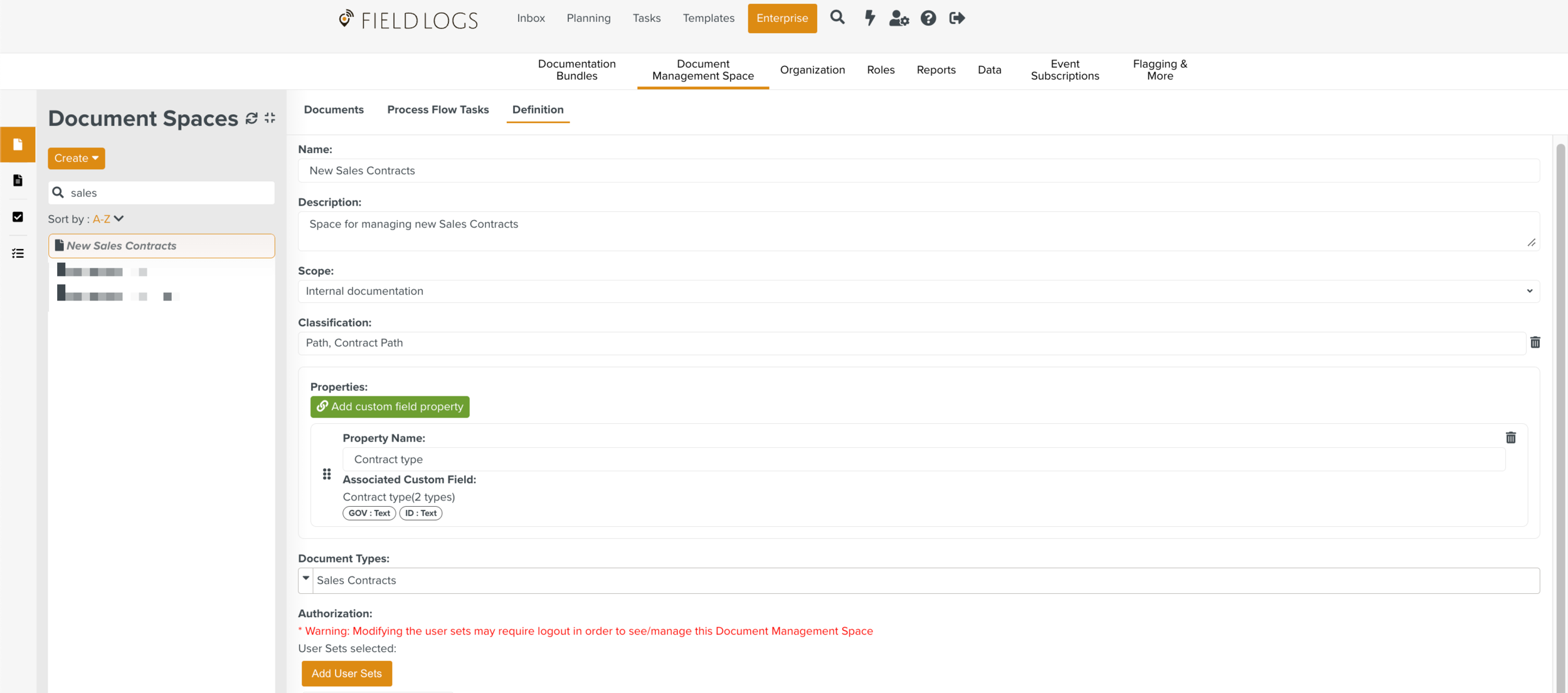Screen dimensions: 1568x693
Task: Click the help question mark icon
Action: (x=928, y=18)
